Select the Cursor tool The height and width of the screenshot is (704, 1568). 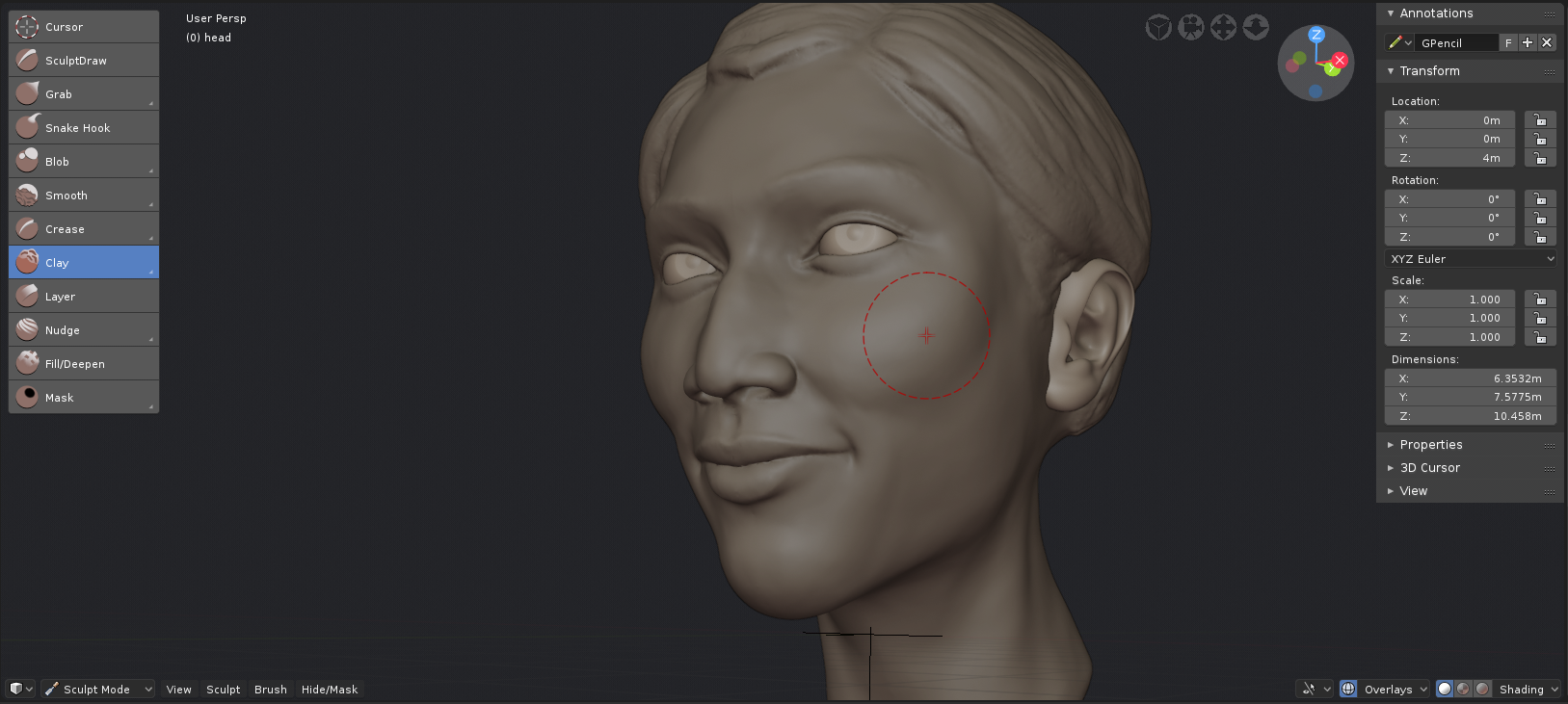[84, 27]
